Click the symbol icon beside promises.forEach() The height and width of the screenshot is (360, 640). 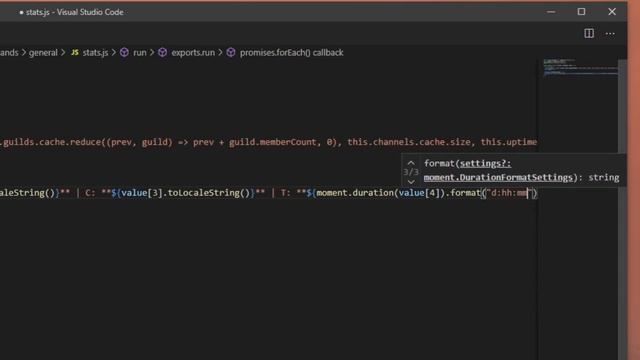click(x=231, y=53)
